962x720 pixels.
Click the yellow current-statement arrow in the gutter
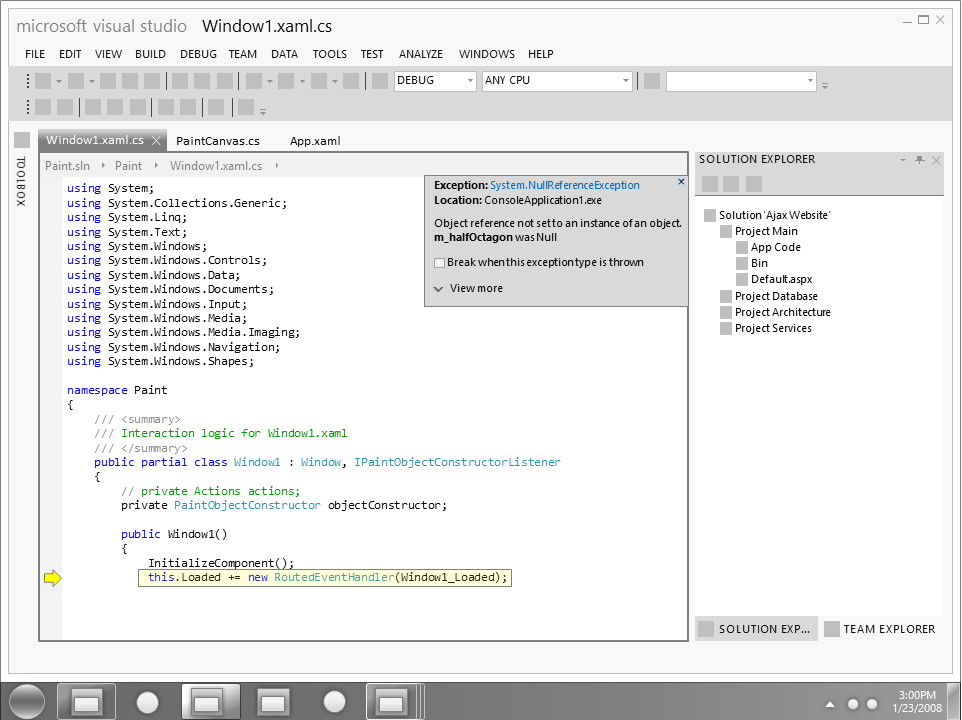click(x=53, y=578)
